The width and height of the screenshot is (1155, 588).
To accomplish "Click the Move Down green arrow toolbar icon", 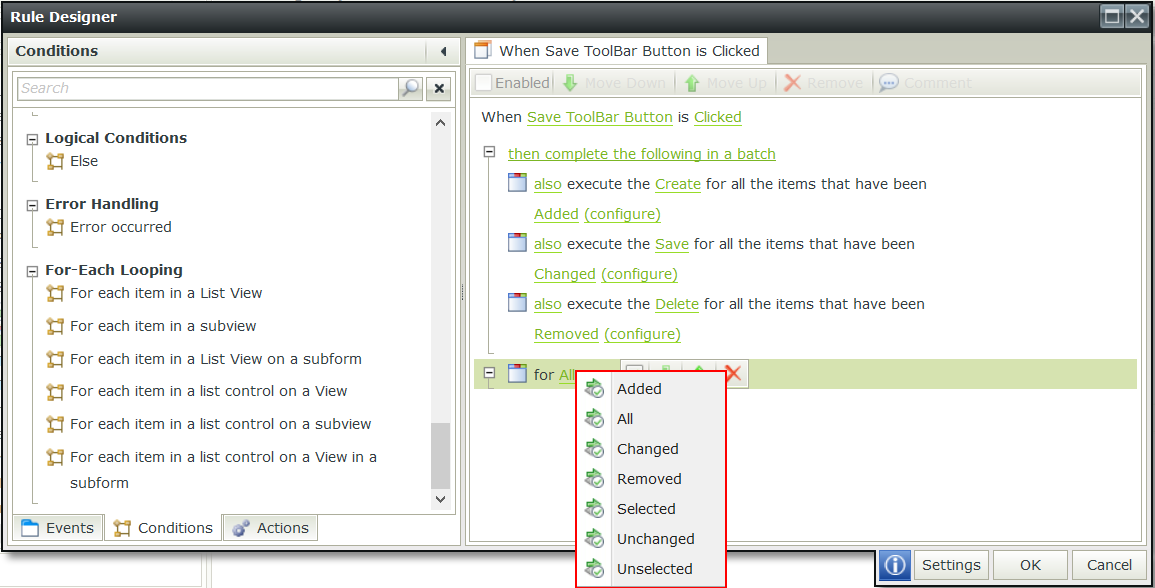I will pos(570,83).
